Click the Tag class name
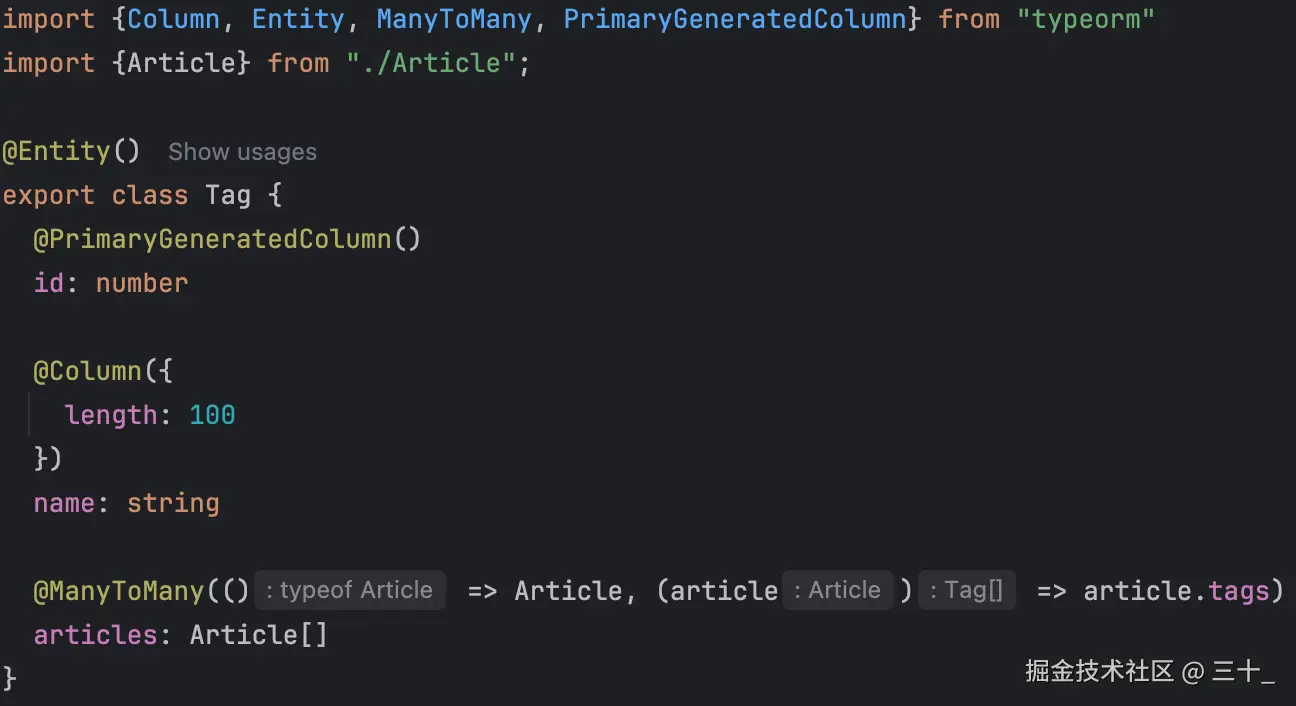Image resolution: width=1296 pixels, height=706 pixels. tap(228, 195)
